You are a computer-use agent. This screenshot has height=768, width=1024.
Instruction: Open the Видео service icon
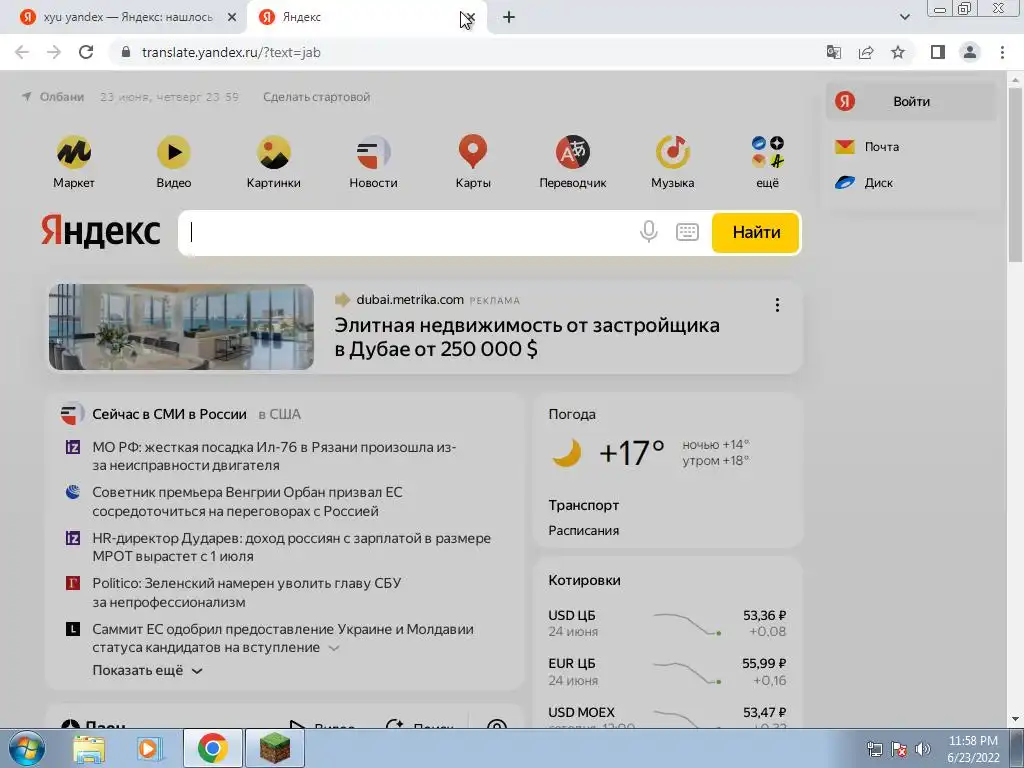[174, 152]
